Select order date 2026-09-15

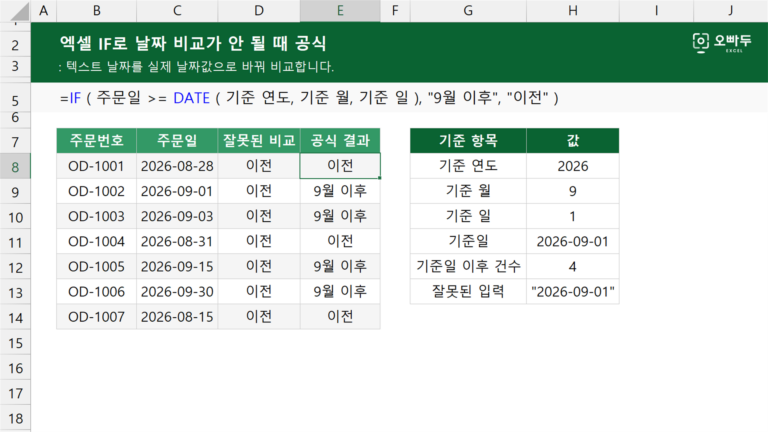[177, 266]
